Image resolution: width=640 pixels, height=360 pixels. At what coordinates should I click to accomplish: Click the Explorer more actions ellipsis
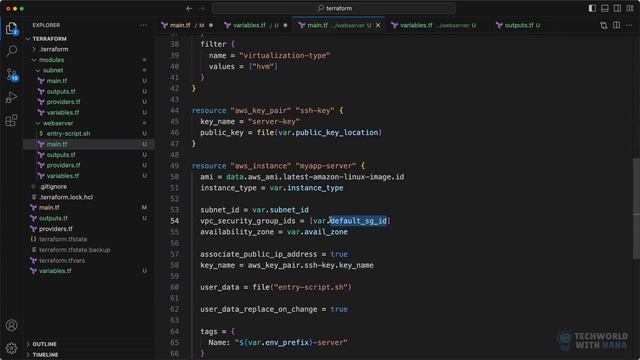[144, 25]
